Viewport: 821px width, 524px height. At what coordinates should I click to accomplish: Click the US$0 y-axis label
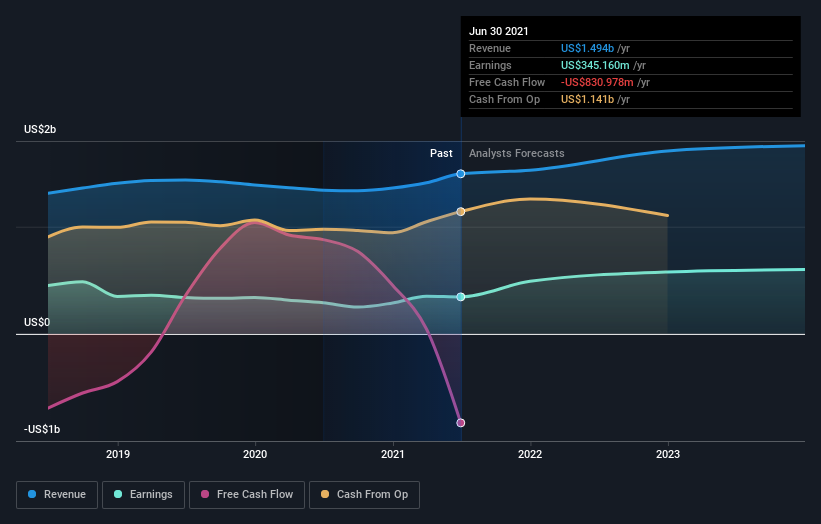click(37, 322)
